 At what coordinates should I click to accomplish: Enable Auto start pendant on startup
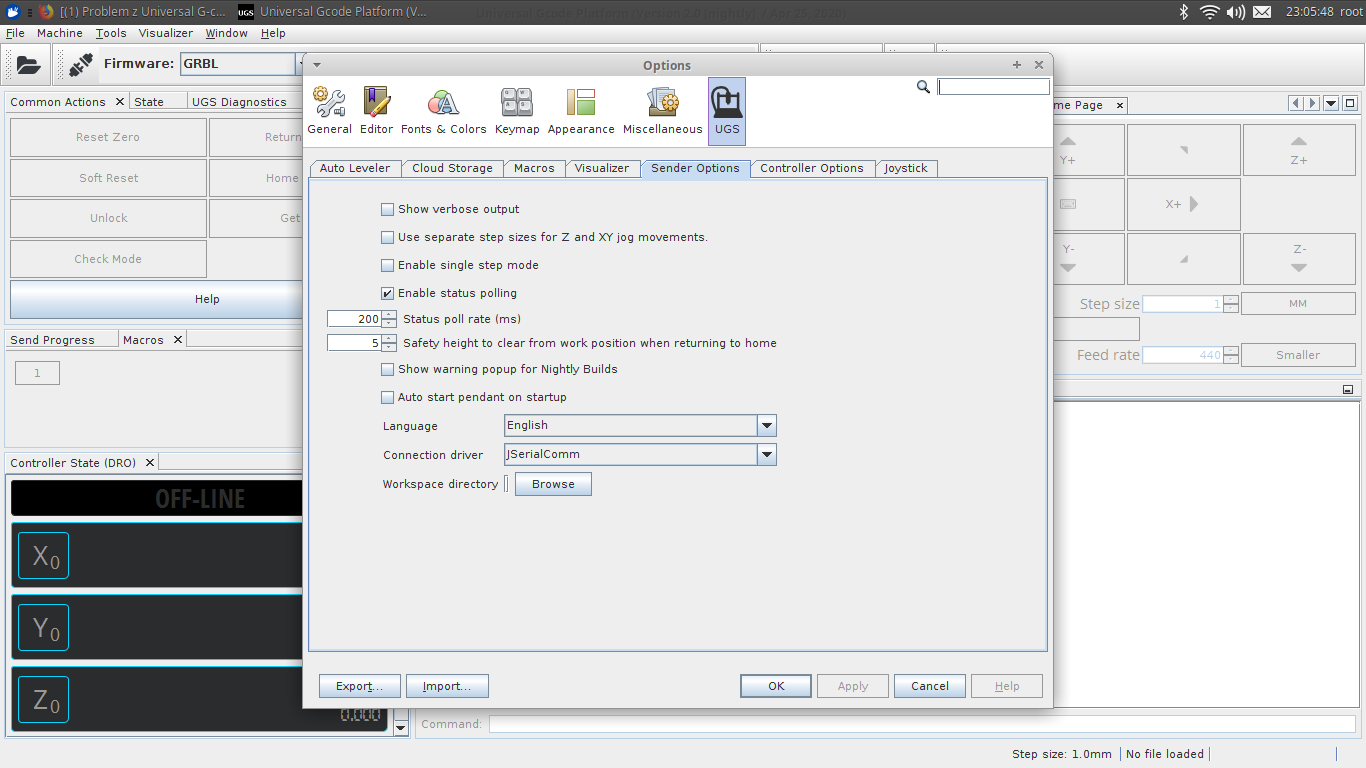(387, 397)
